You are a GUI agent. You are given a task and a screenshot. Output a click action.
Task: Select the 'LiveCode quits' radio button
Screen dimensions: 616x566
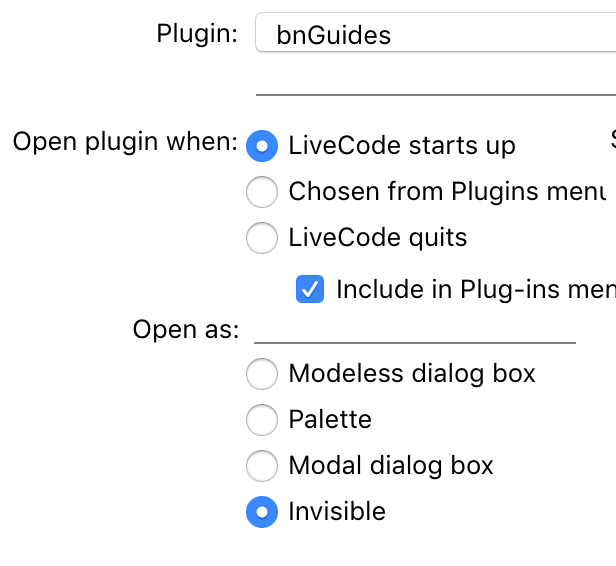261,238
